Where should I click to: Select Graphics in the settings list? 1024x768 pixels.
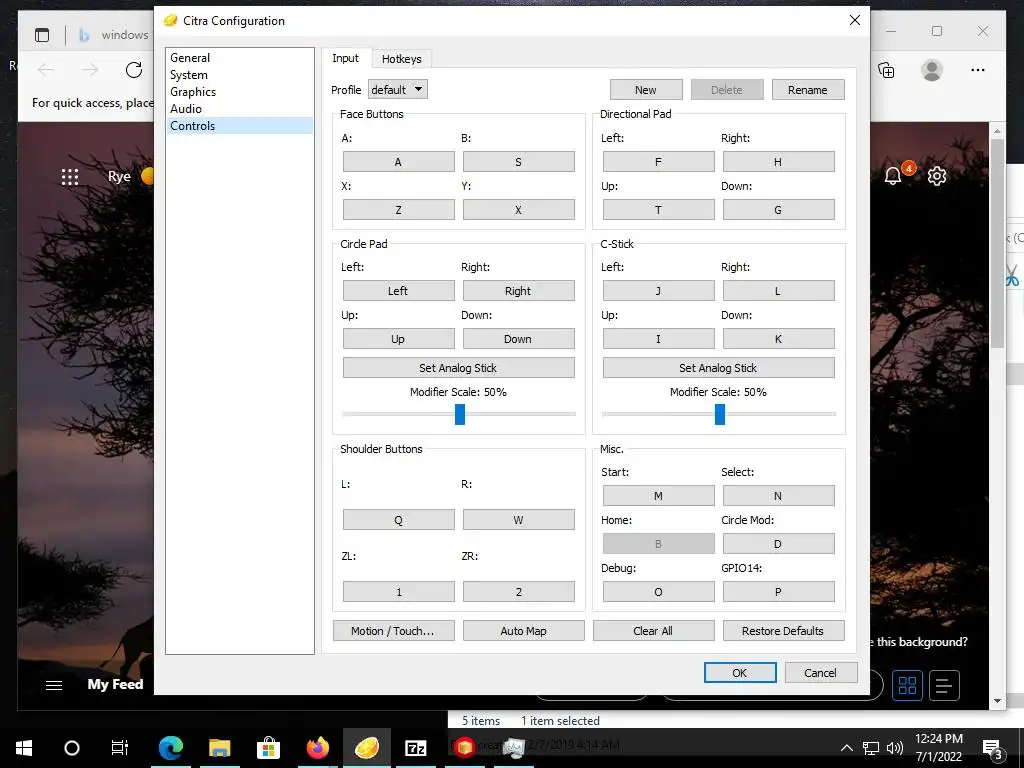(x=239, y=91)
